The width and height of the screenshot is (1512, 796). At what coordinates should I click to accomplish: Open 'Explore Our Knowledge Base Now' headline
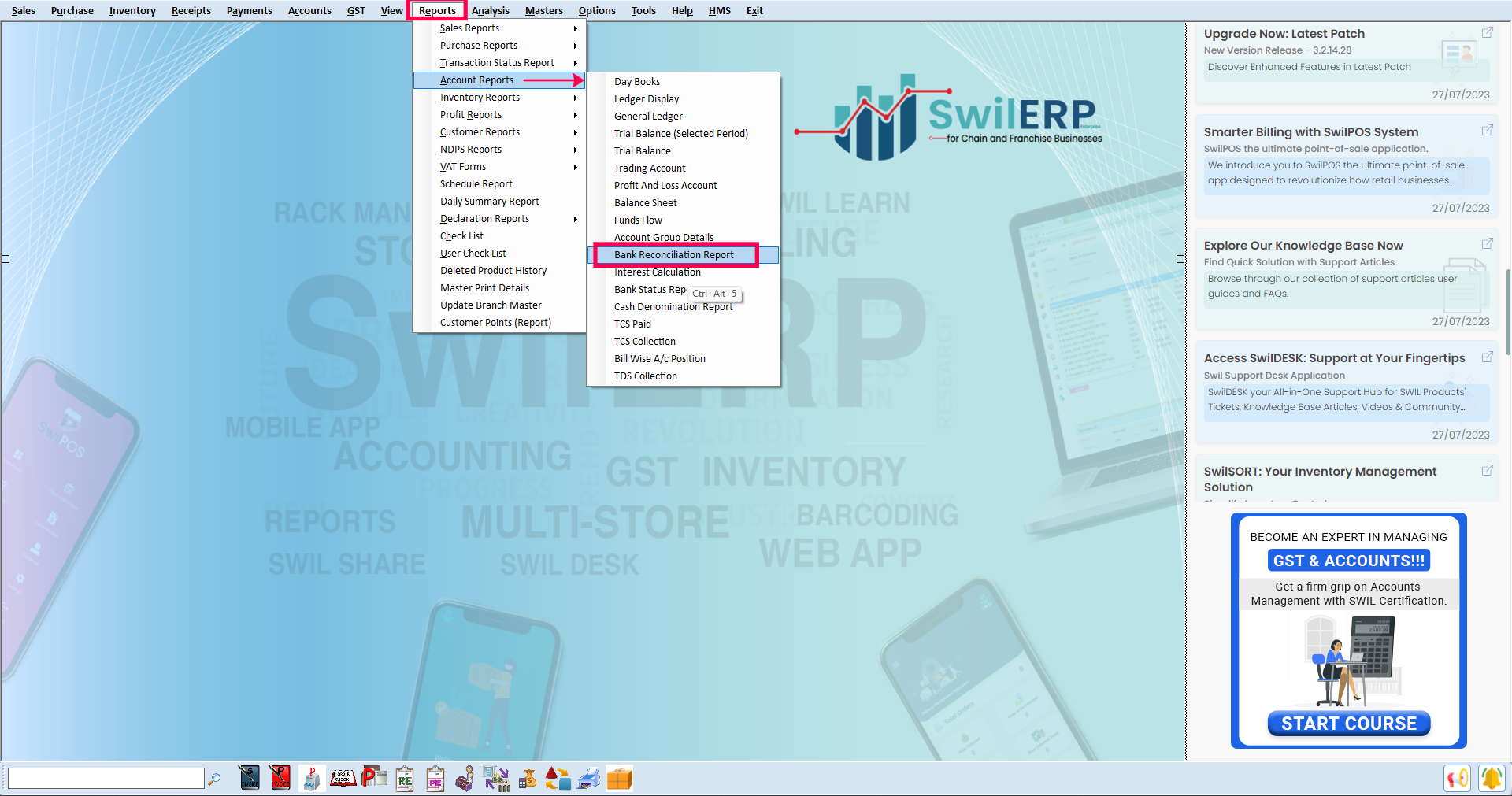pos(1303,246)
